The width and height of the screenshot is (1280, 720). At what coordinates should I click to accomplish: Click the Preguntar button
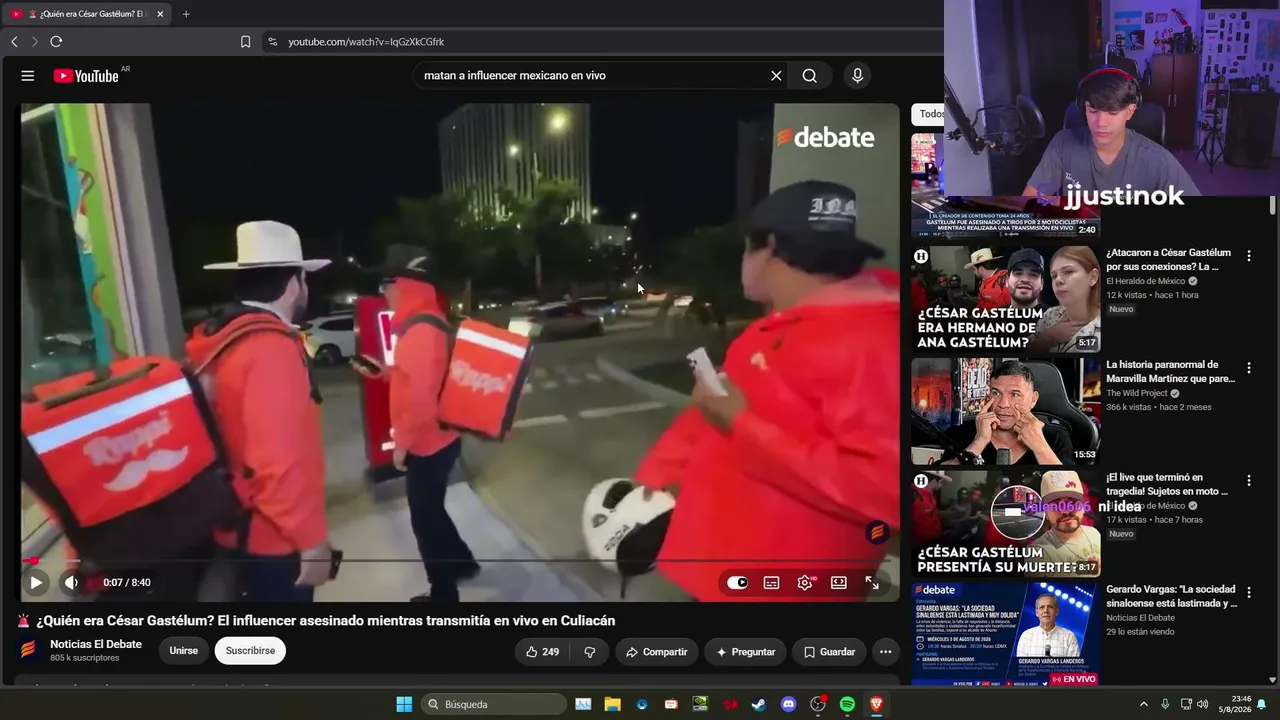tap(746, 652)
